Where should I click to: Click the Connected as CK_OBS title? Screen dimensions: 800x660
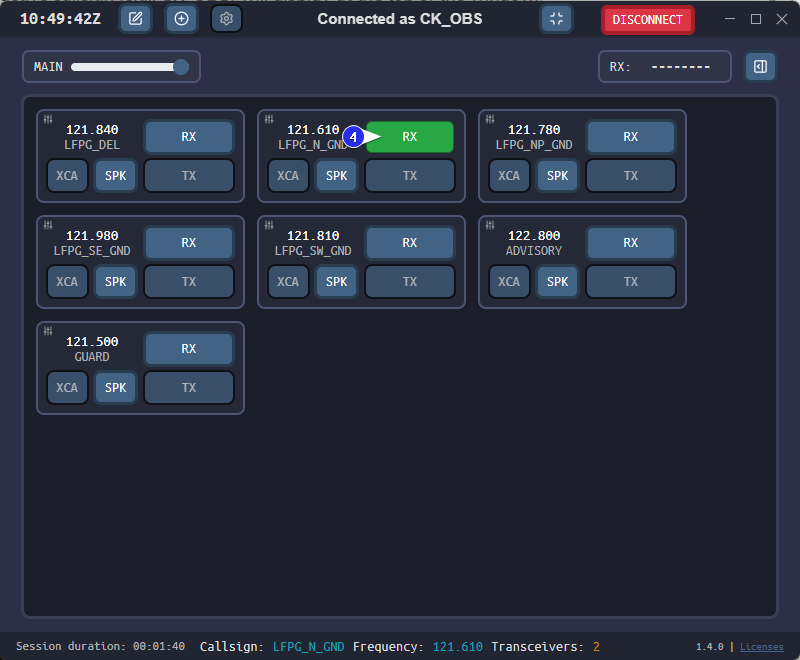pyautogui.click(x=399, y=19)
